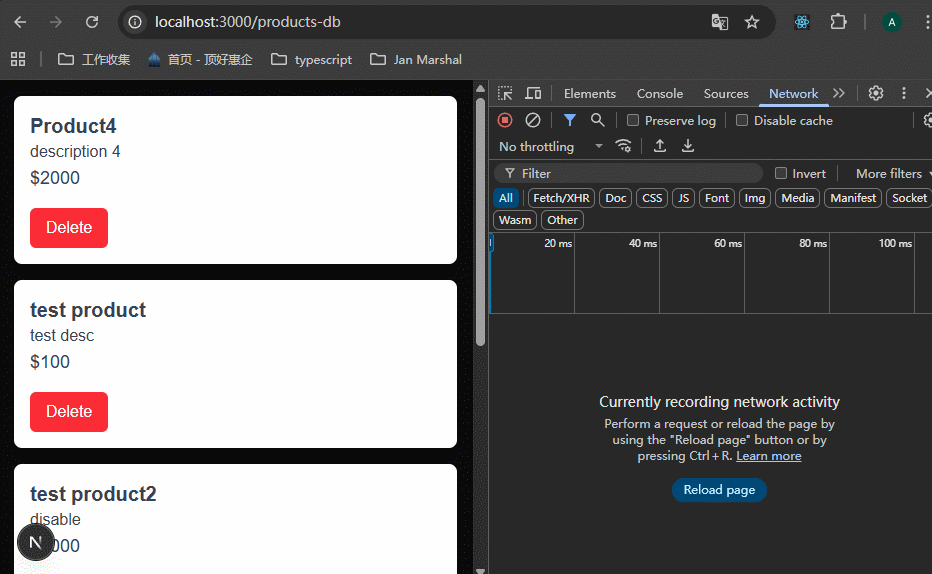The width and height of the screenshot is (932, 574).
Task: Delete the Product4 item
Action: [x=69, y=228]
